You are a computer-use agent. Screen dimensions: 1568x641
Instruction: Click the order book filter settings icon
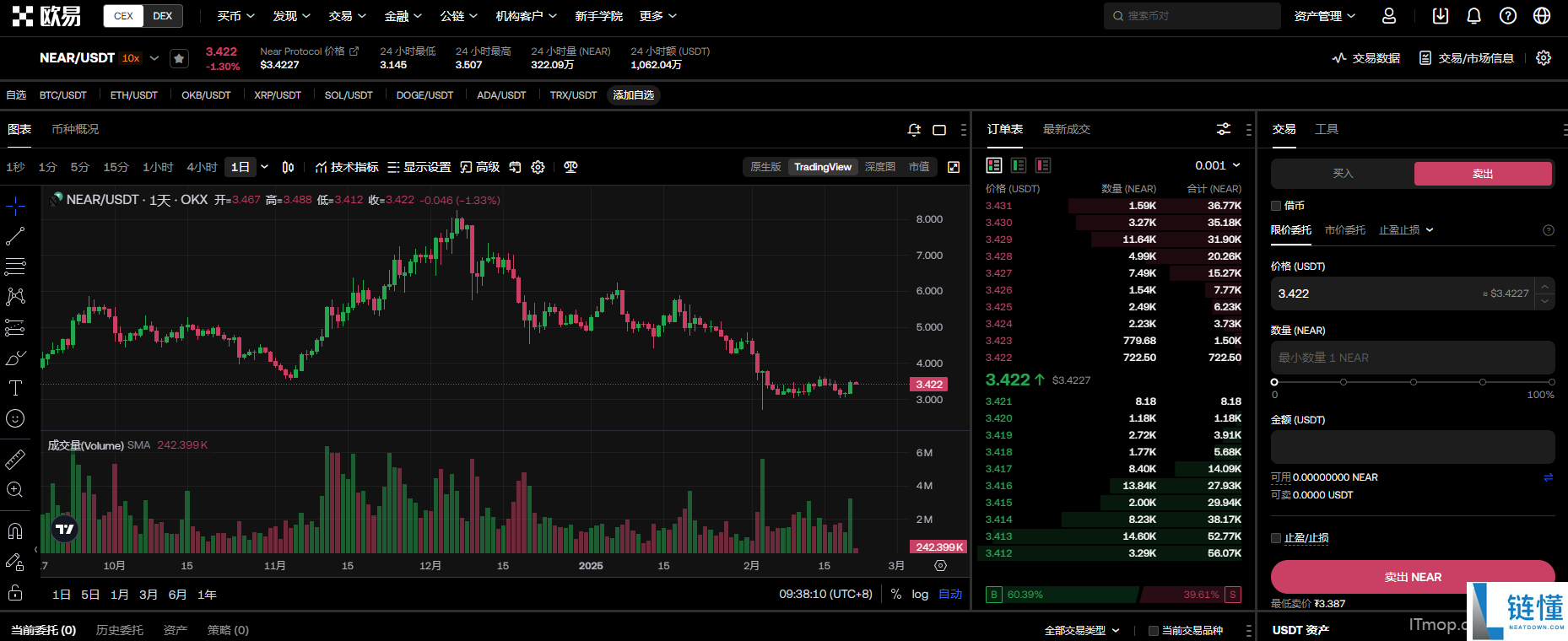[x=1224, y=129]
